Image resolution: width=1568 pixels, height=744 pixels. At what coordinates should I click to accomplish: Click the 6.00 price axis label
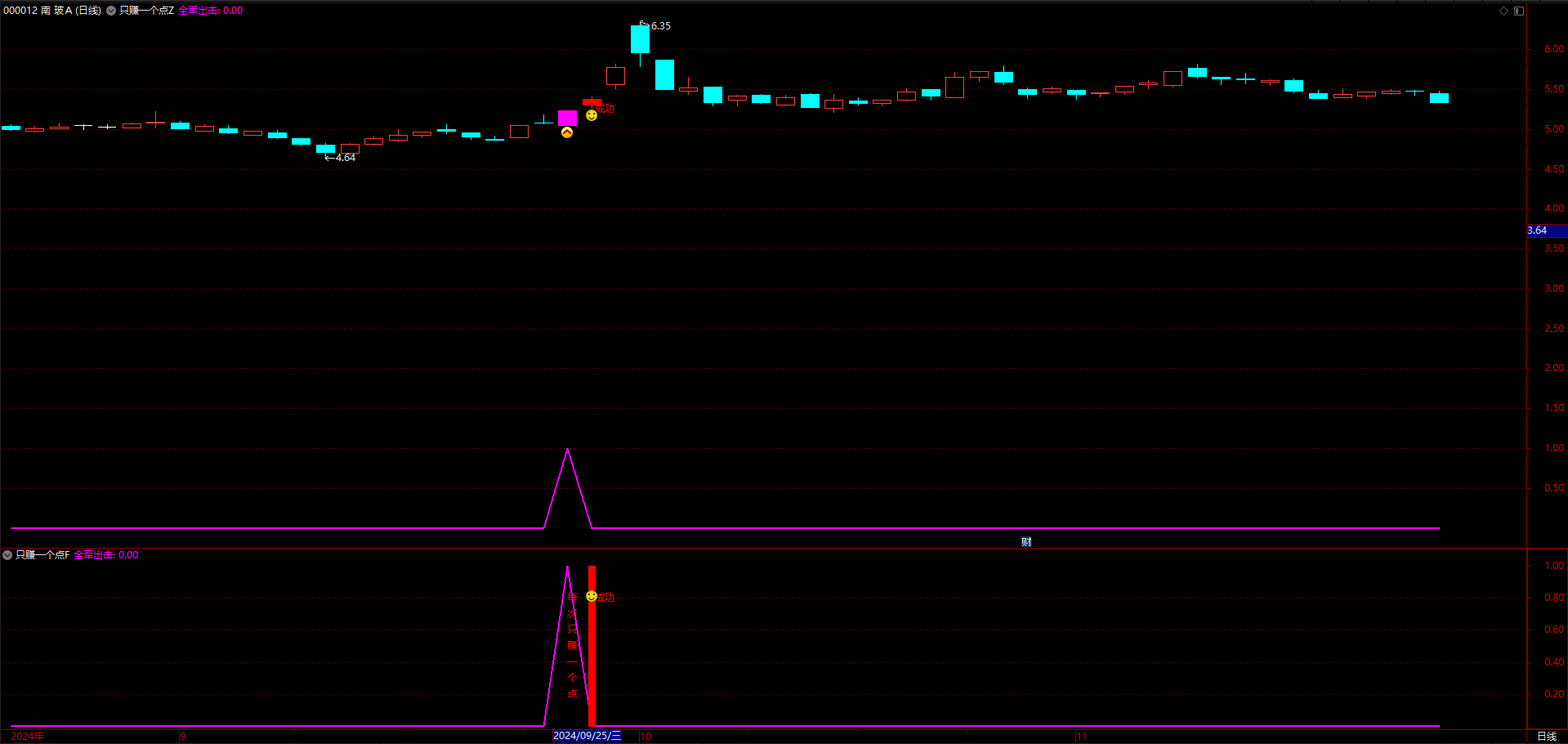(1554, 49)
